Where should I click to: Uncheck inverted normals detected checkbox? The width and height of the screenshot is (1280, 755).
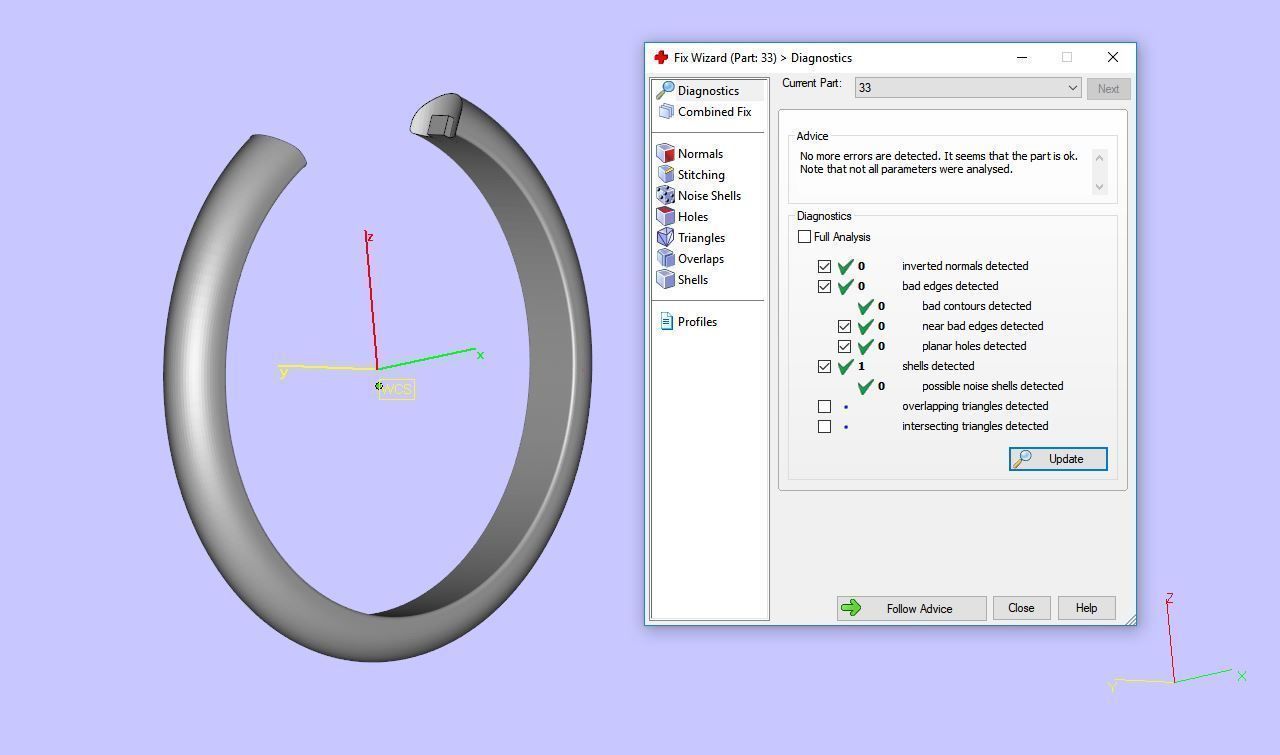click(824, 266)
